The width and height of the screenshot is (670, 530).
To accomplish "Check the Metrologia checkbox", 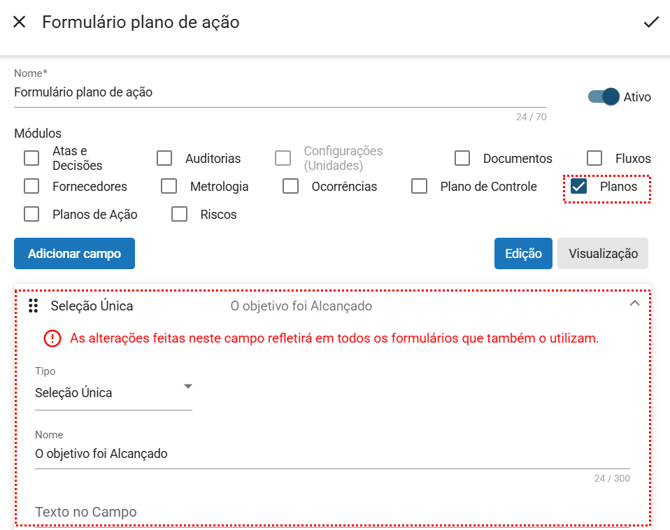I will [x=169, y=186].
